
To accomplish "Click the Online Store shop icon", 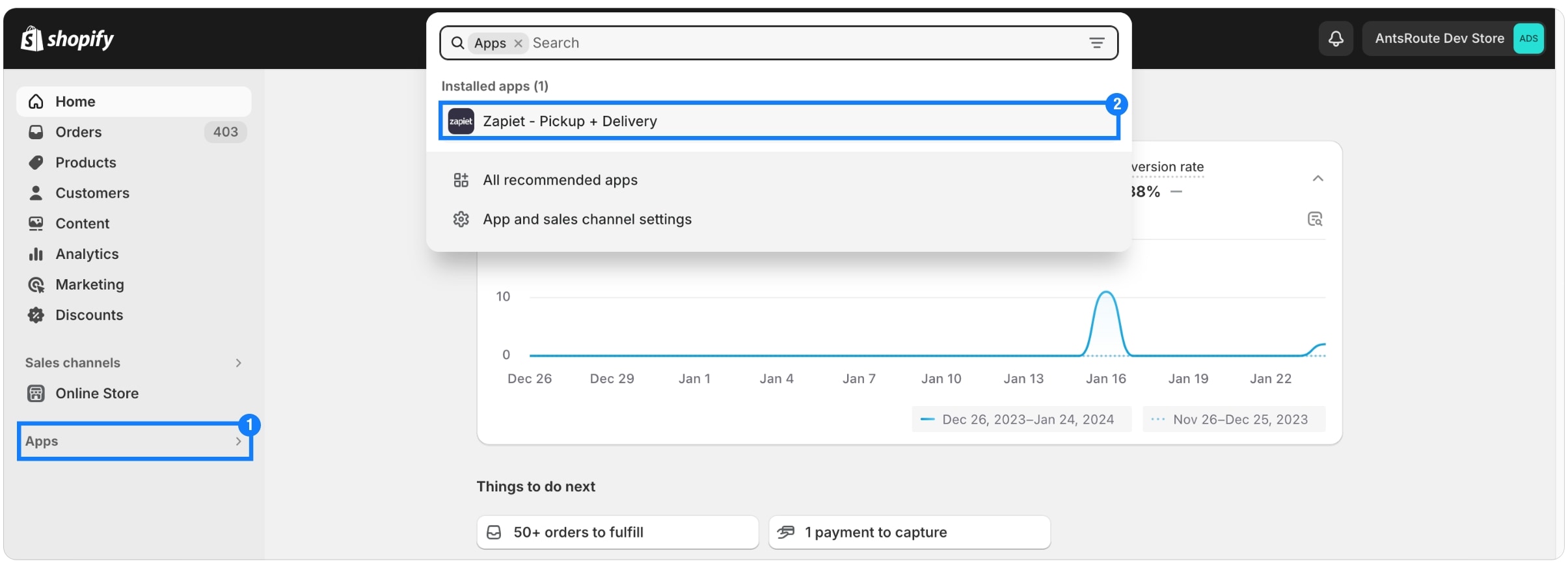I will click(x=36, y=394).
